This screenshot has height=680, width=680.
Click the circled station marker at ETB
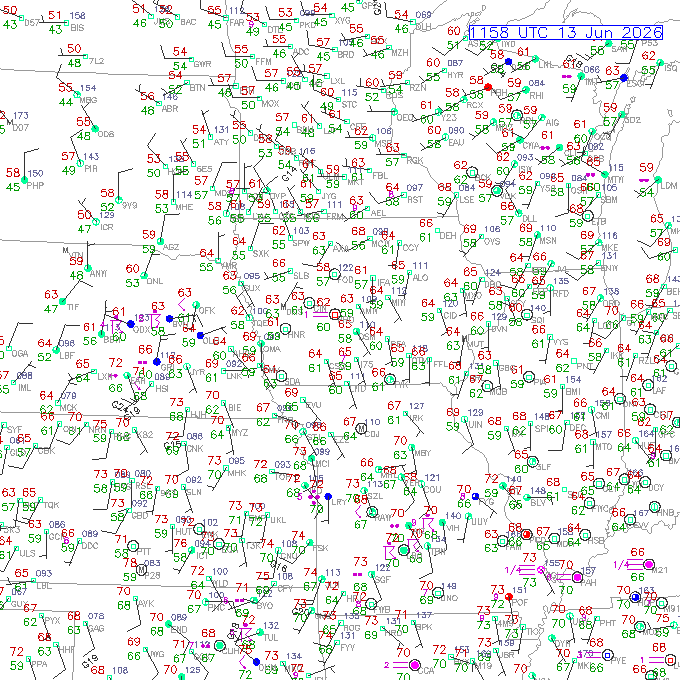point(588,216)
